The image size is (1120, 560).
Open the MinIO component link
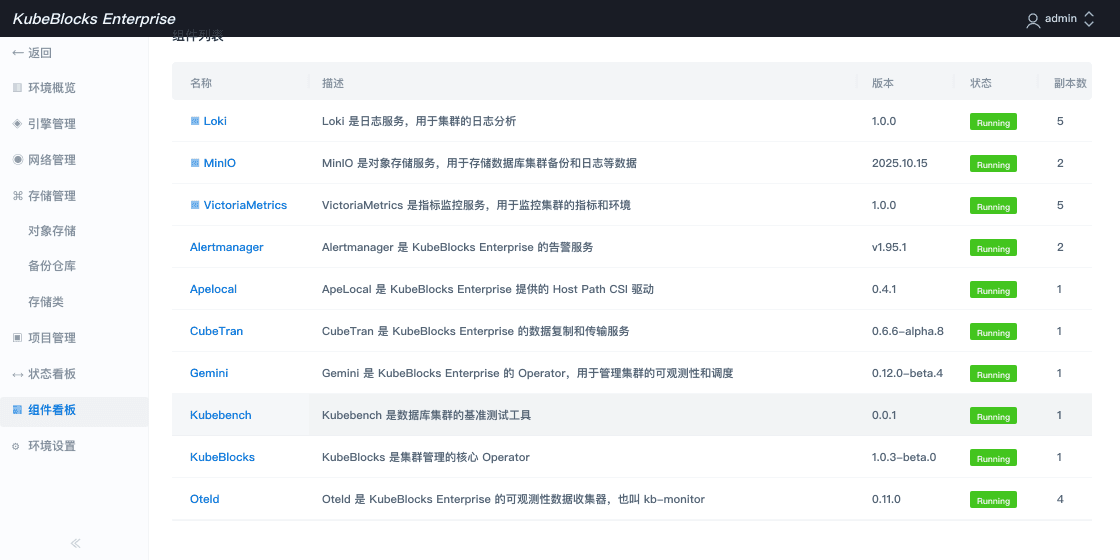click(219, 164)
